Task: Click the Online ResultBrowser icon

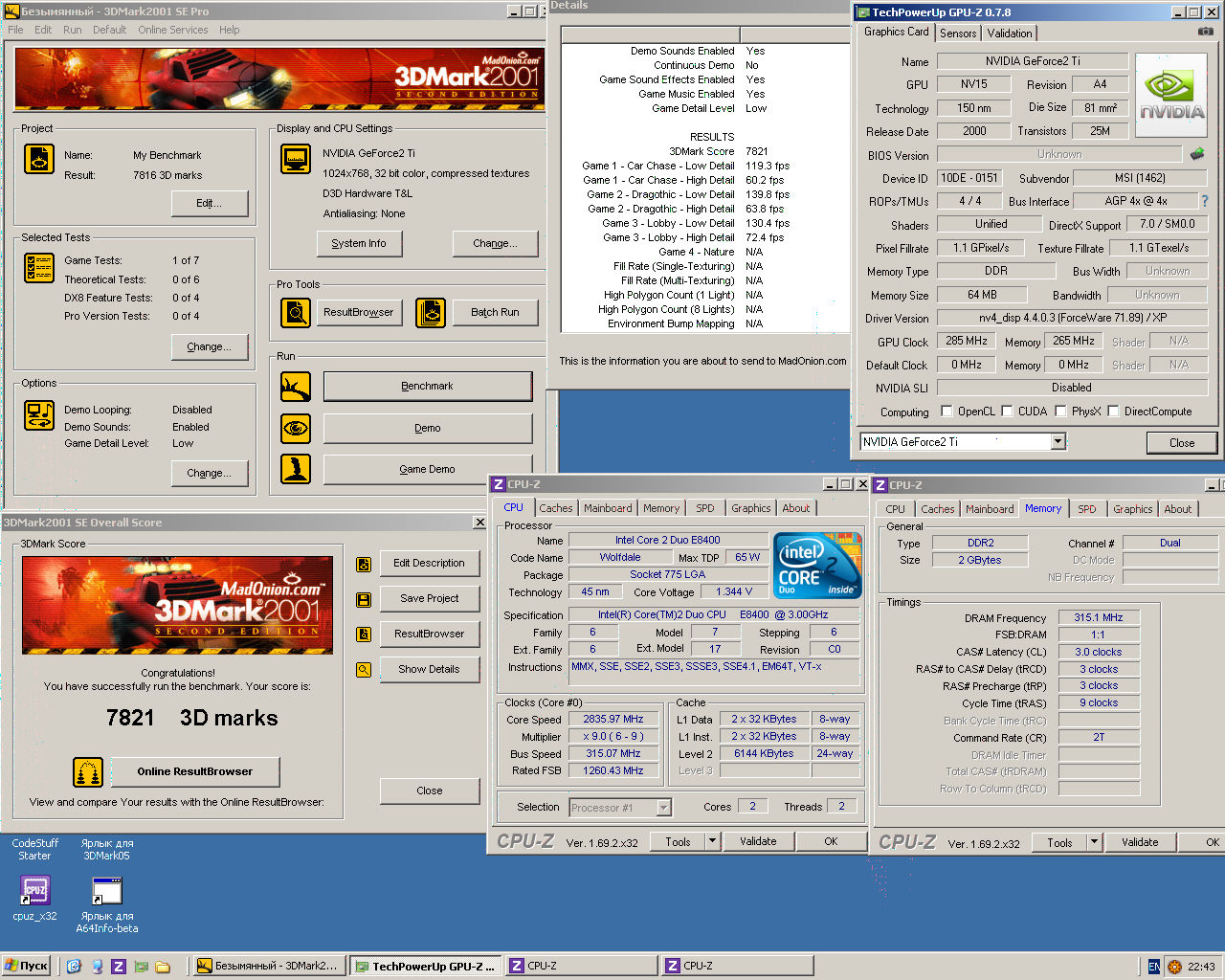Action: 88,771
